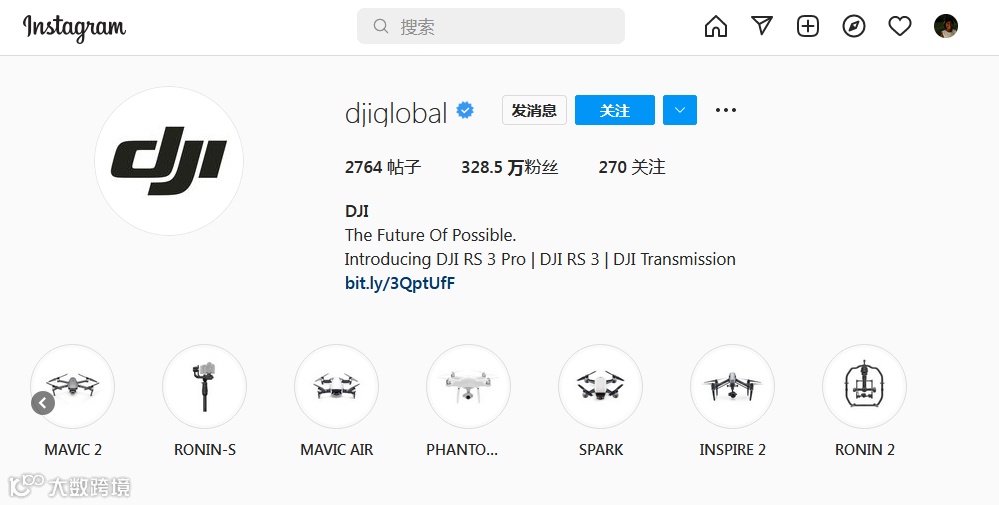View the 328.5 万 followers list
Image resolution: width=999 pixels, height=505 pixels.
pyautogui.click(x=510, y=167)
